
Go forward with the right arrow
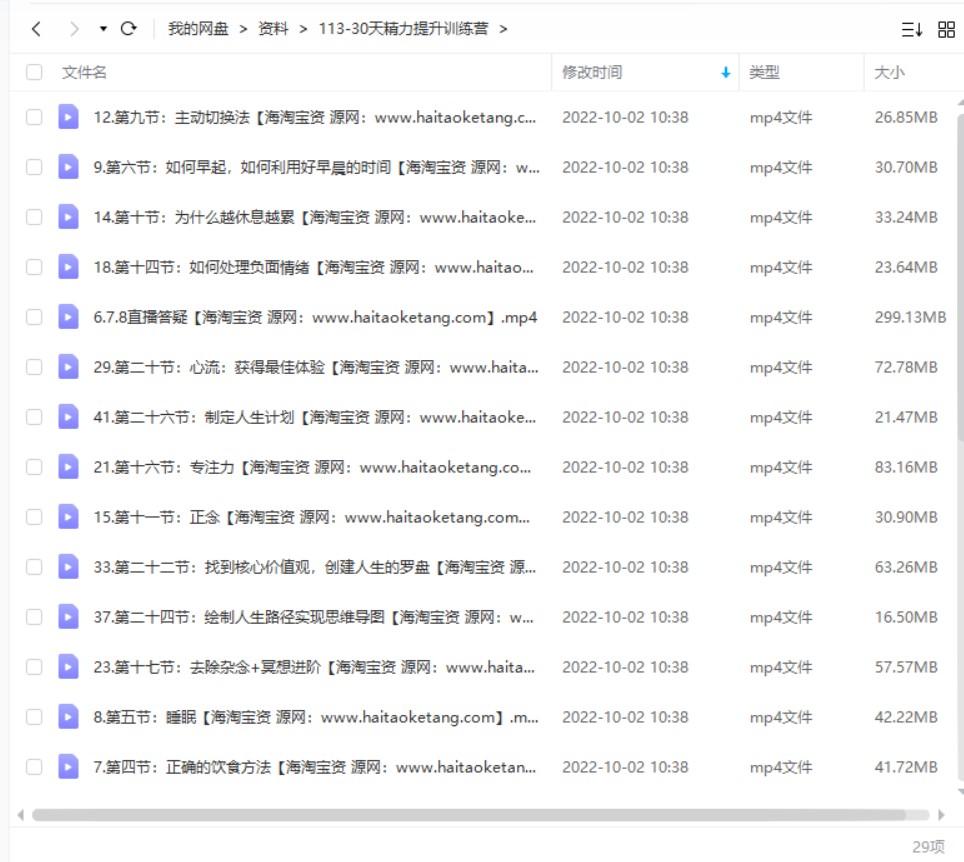[x=74, y=29]
